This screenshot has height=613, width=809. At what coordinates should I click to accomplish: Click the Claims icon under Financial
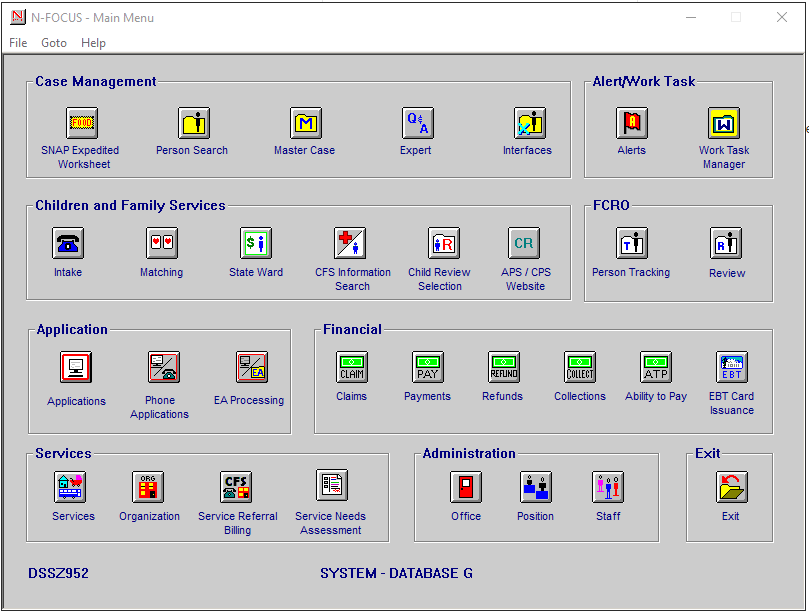point(351,367)
